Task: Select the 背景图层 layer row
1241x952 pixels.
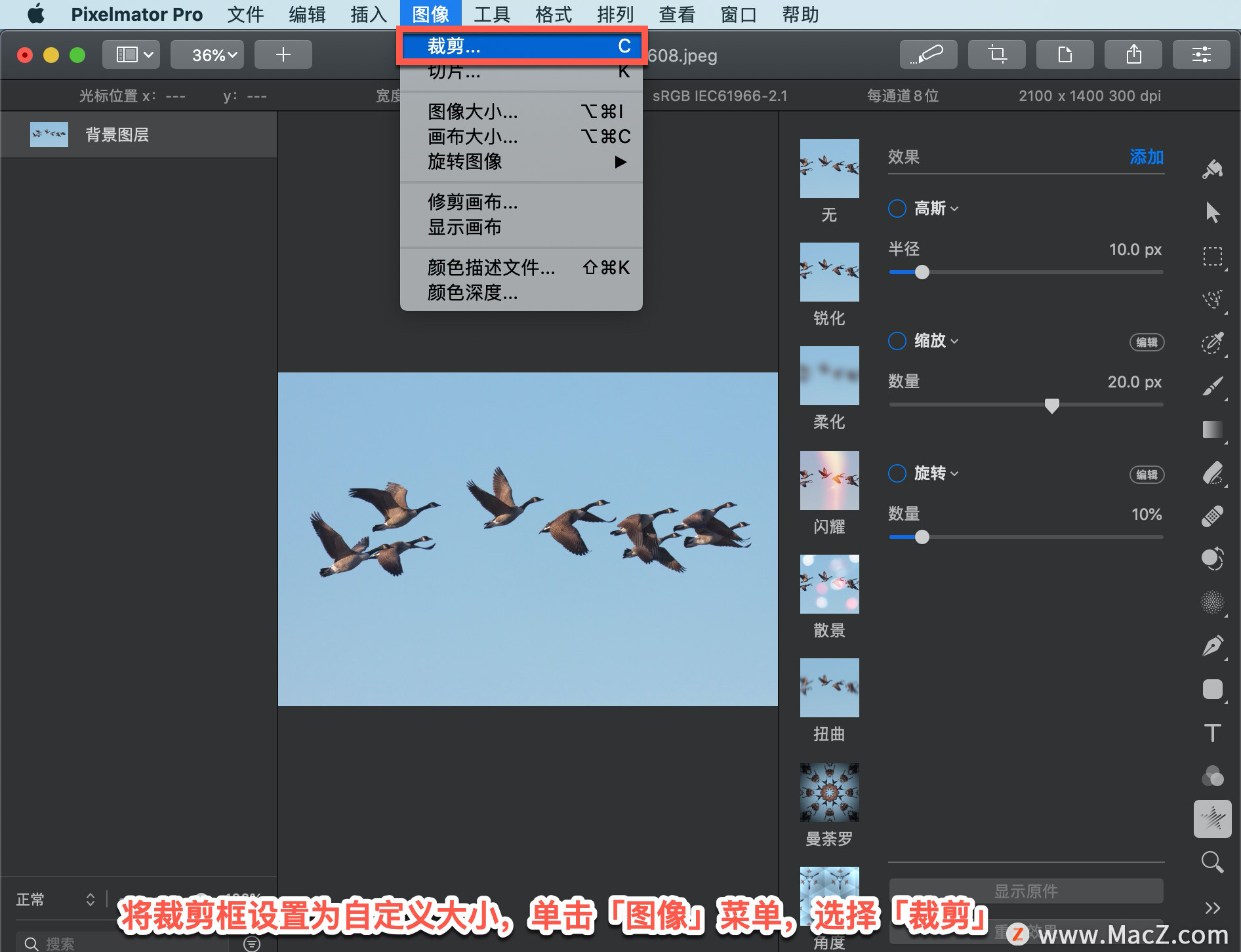Action: pyautogui.click(x=138, y=134)
